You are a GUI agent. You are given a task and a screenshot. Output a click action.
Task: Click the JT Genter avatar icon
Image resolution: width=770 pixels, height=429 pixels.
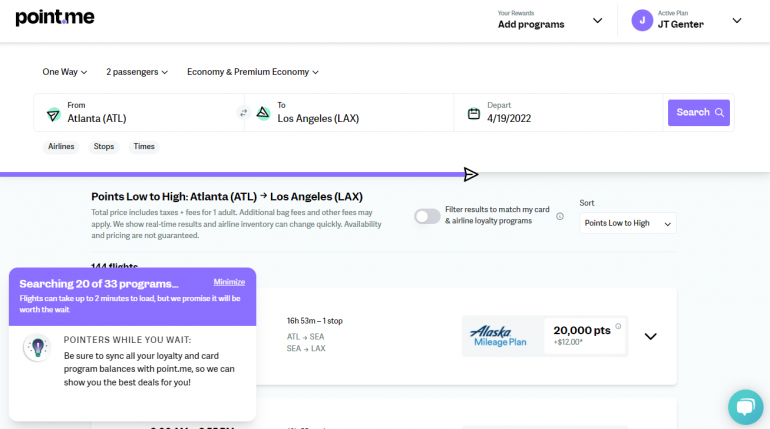pyautogui.click(x=642, y=20)
